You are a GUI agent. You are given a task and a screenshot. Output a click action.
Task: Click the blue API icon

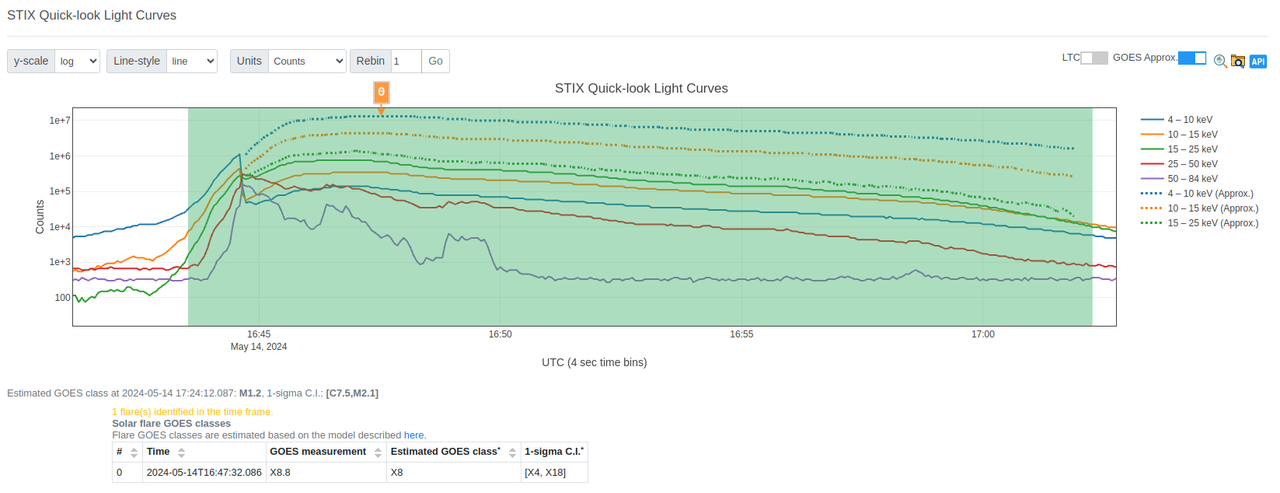1258,61
